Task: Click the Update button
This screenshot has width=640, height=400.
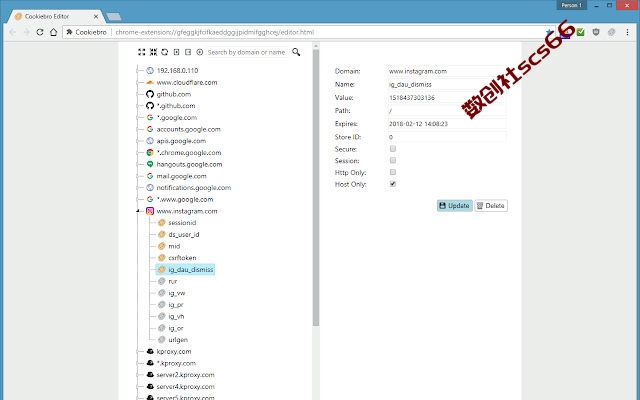Action: 454,205
